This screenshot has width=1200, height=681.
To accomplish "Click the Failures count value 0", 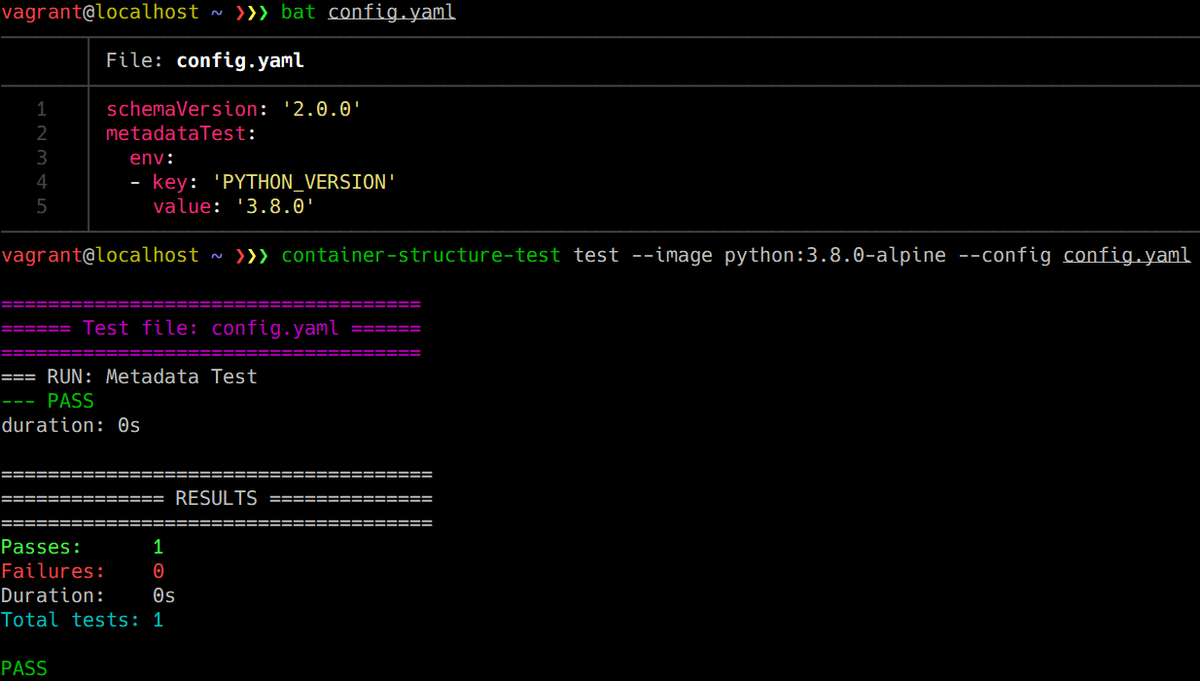I will tap(158, 571).
